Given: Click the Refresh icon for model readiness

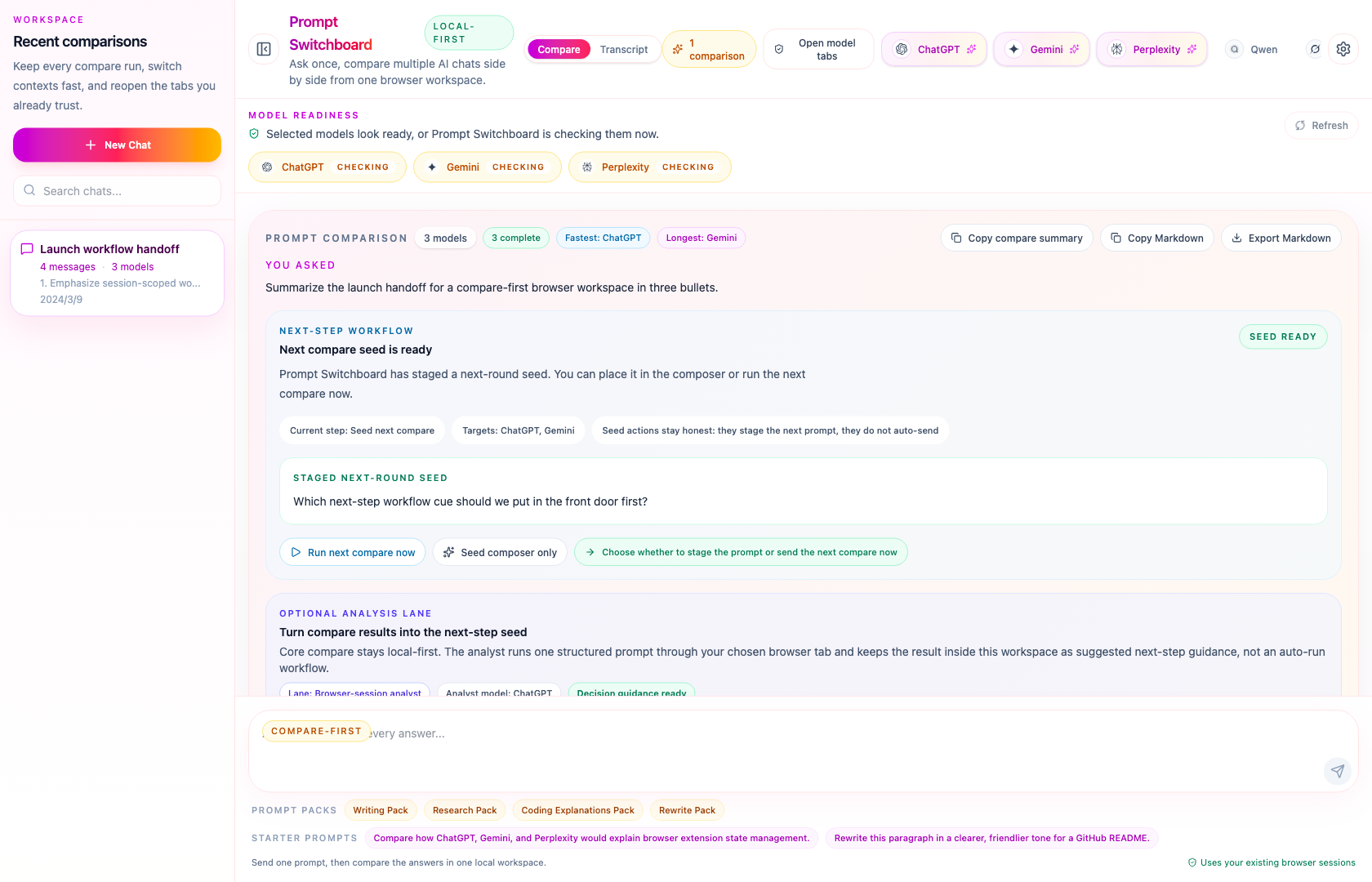Looking at the screenshot, I should [1302, 125].
